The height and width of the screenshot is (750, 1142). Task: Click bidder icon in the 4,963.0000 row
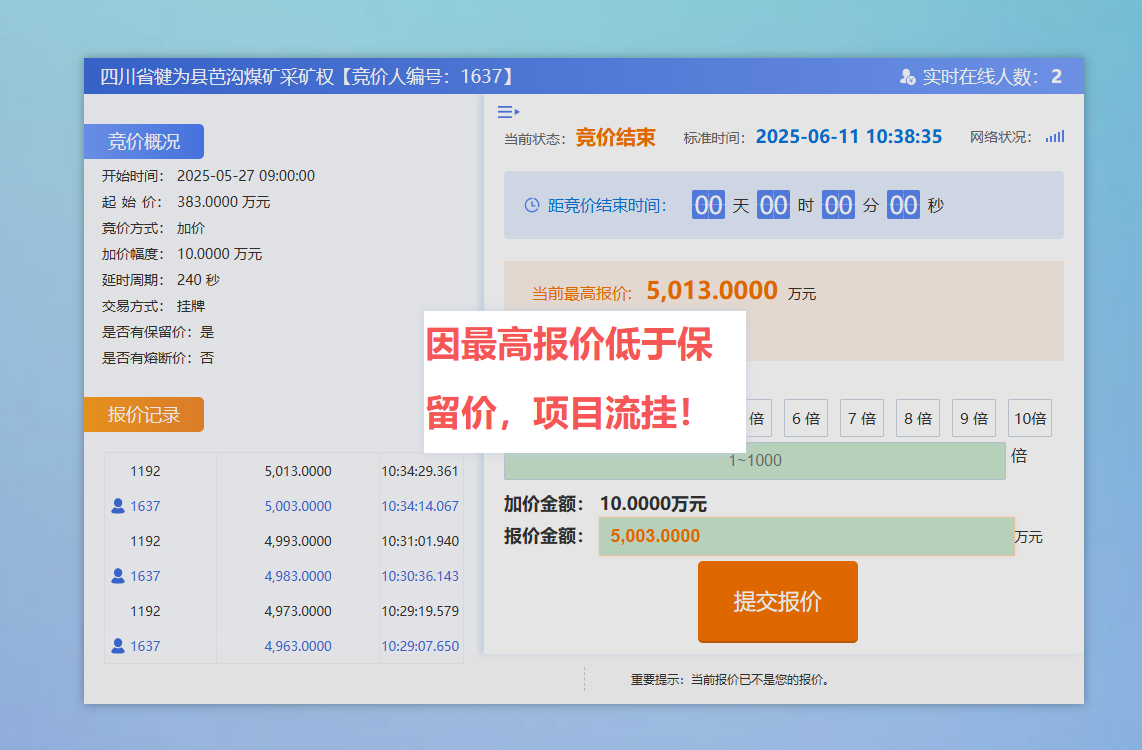[x=118, y=646]
